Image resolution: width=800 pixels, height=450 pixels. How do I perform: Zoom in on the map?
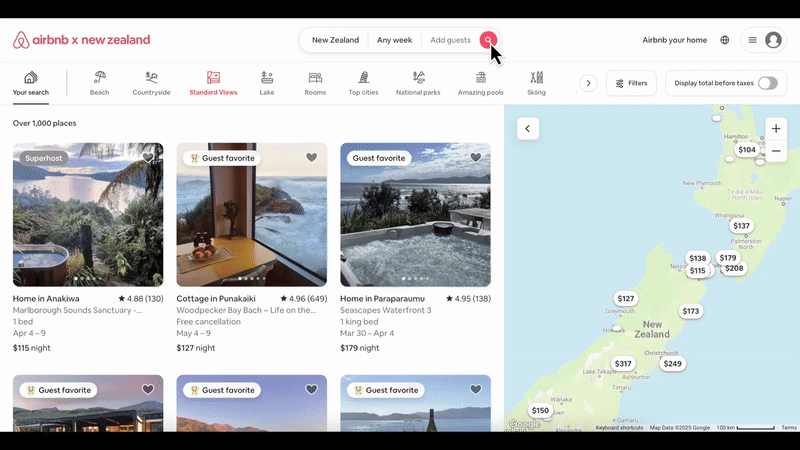[x=776, y=129]
